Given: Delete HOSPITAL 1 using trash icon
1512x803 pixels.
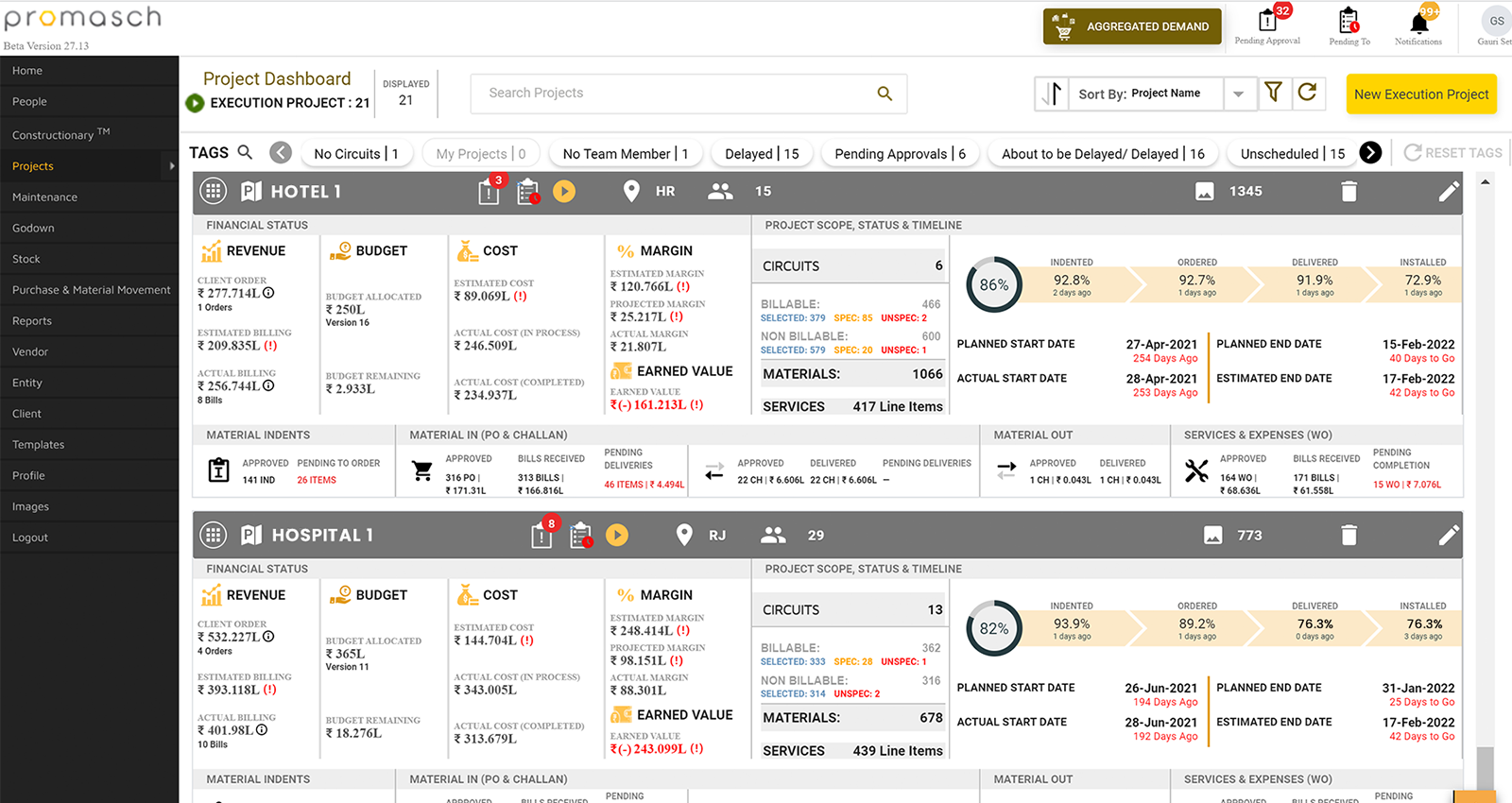Looking at the screenshot, I should tap(1349, 536).
